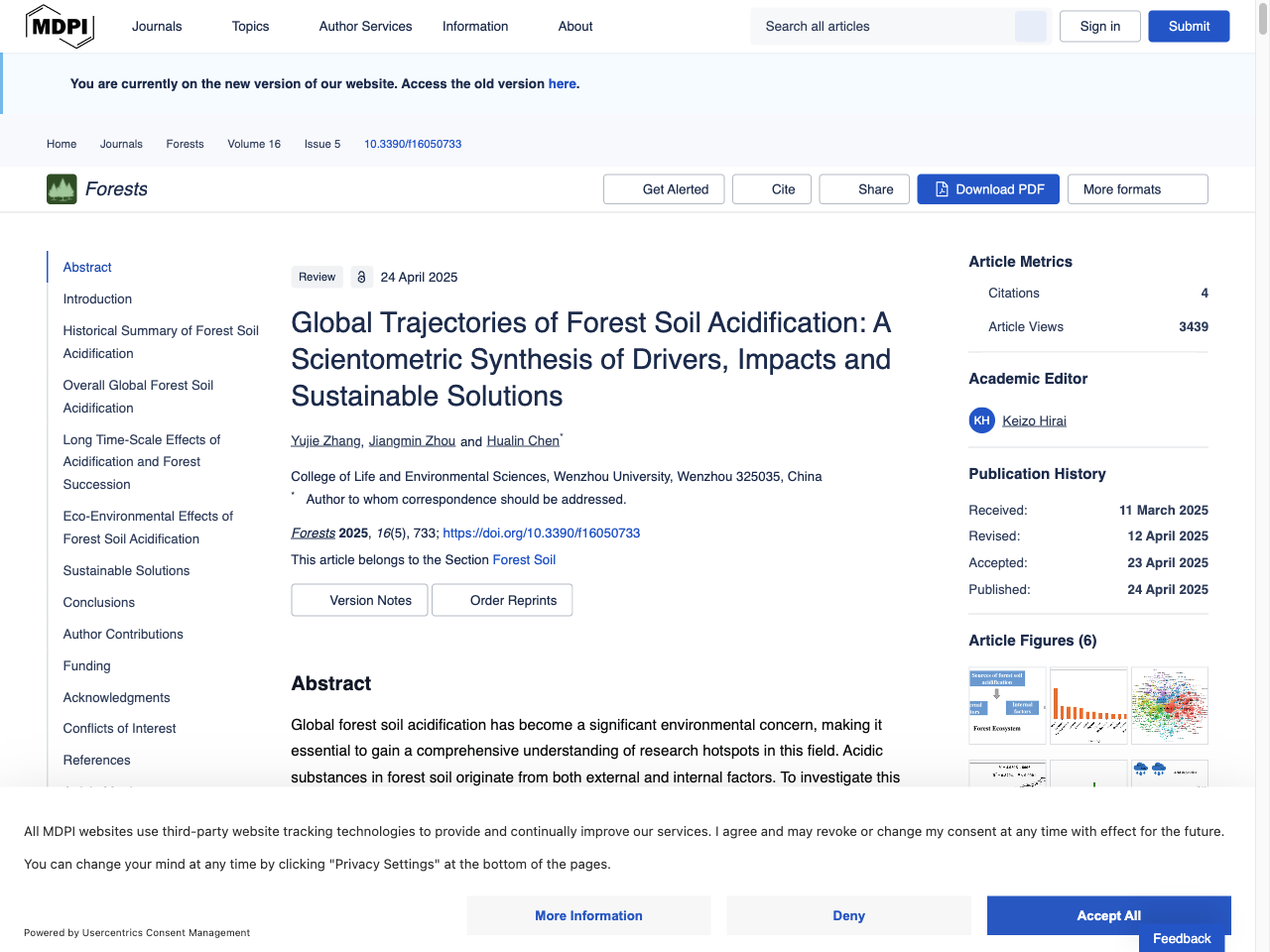Click the green Forests journal tree icon

point(61,188)
